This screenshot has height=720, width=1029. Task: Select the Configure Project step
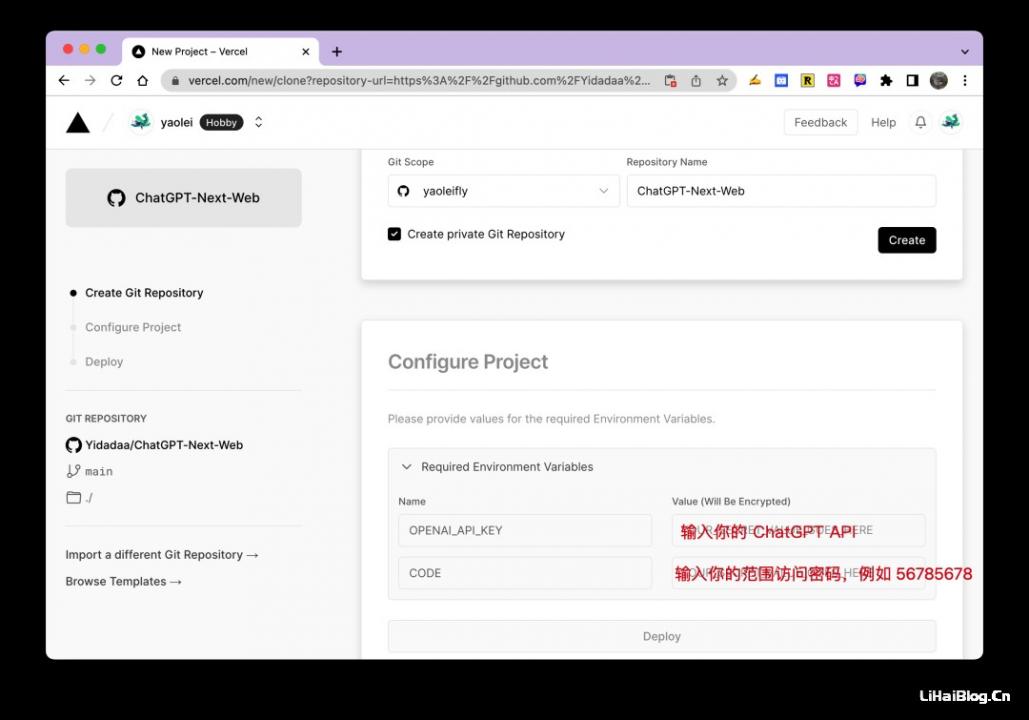pyautogui.click(x=133, y=327)
